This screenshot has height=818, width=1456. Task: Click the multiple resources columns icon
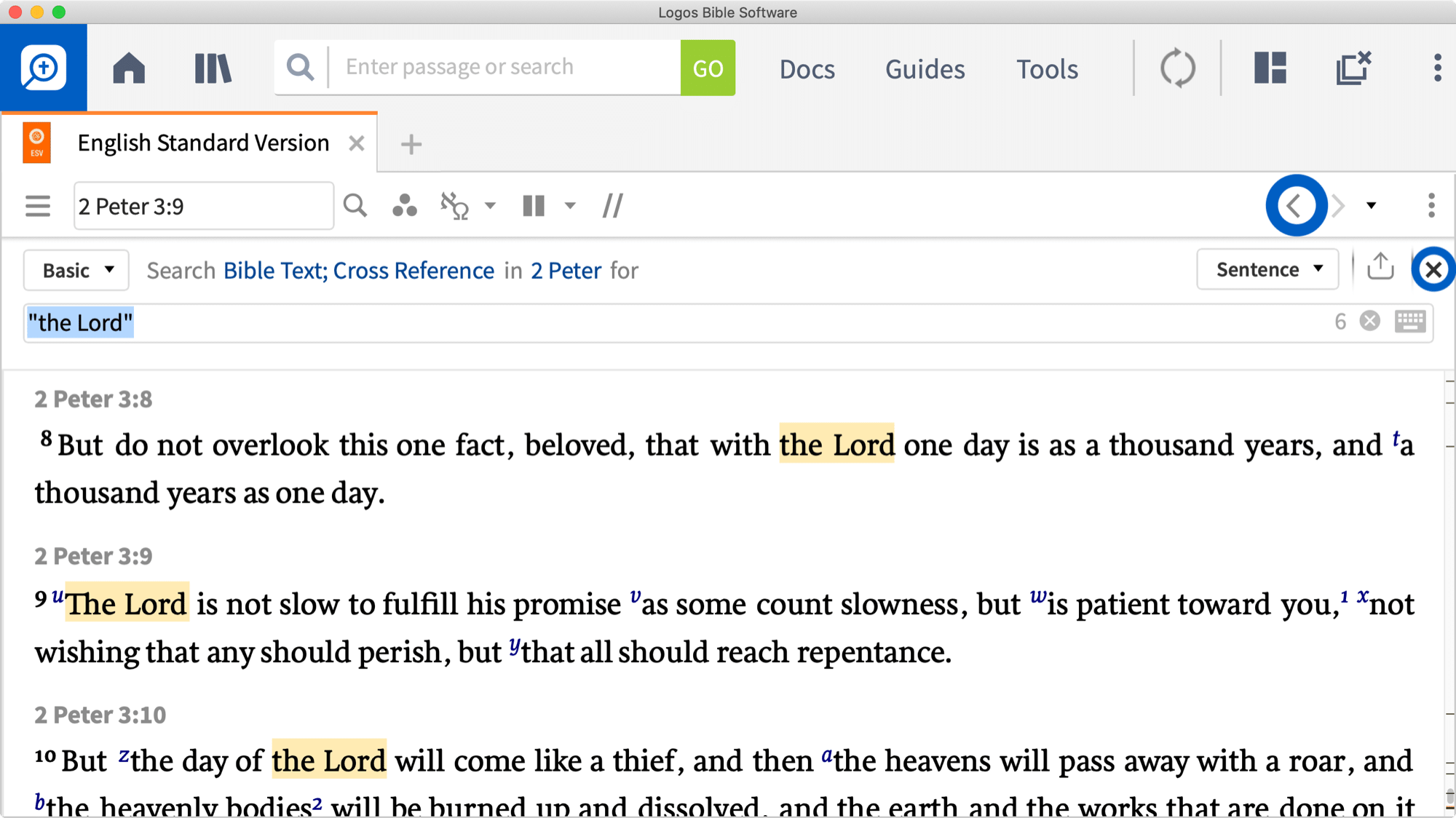pyautogui.click(x=534, y=206)
